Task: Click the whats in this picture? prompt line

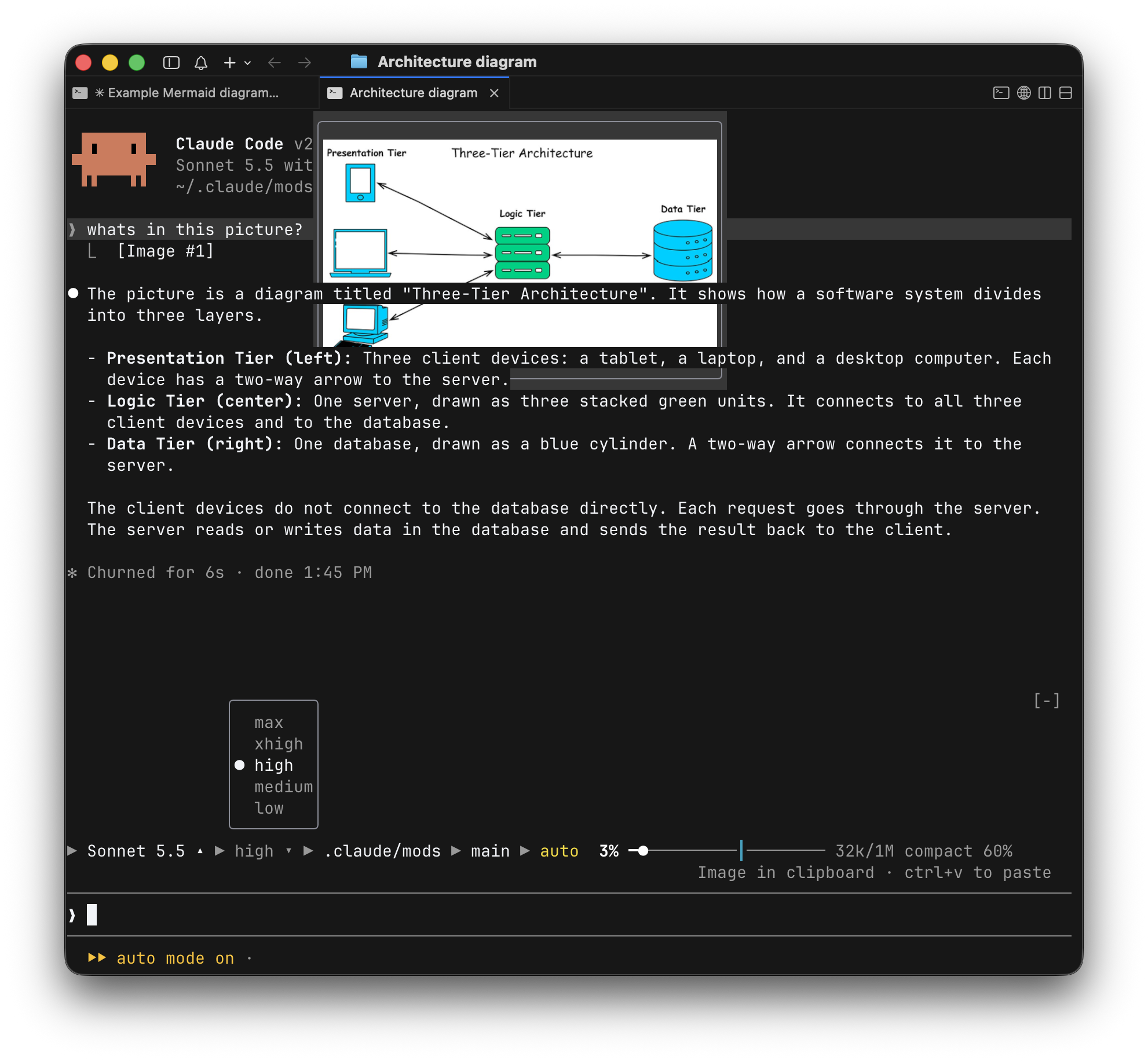Action: [195, 230]
